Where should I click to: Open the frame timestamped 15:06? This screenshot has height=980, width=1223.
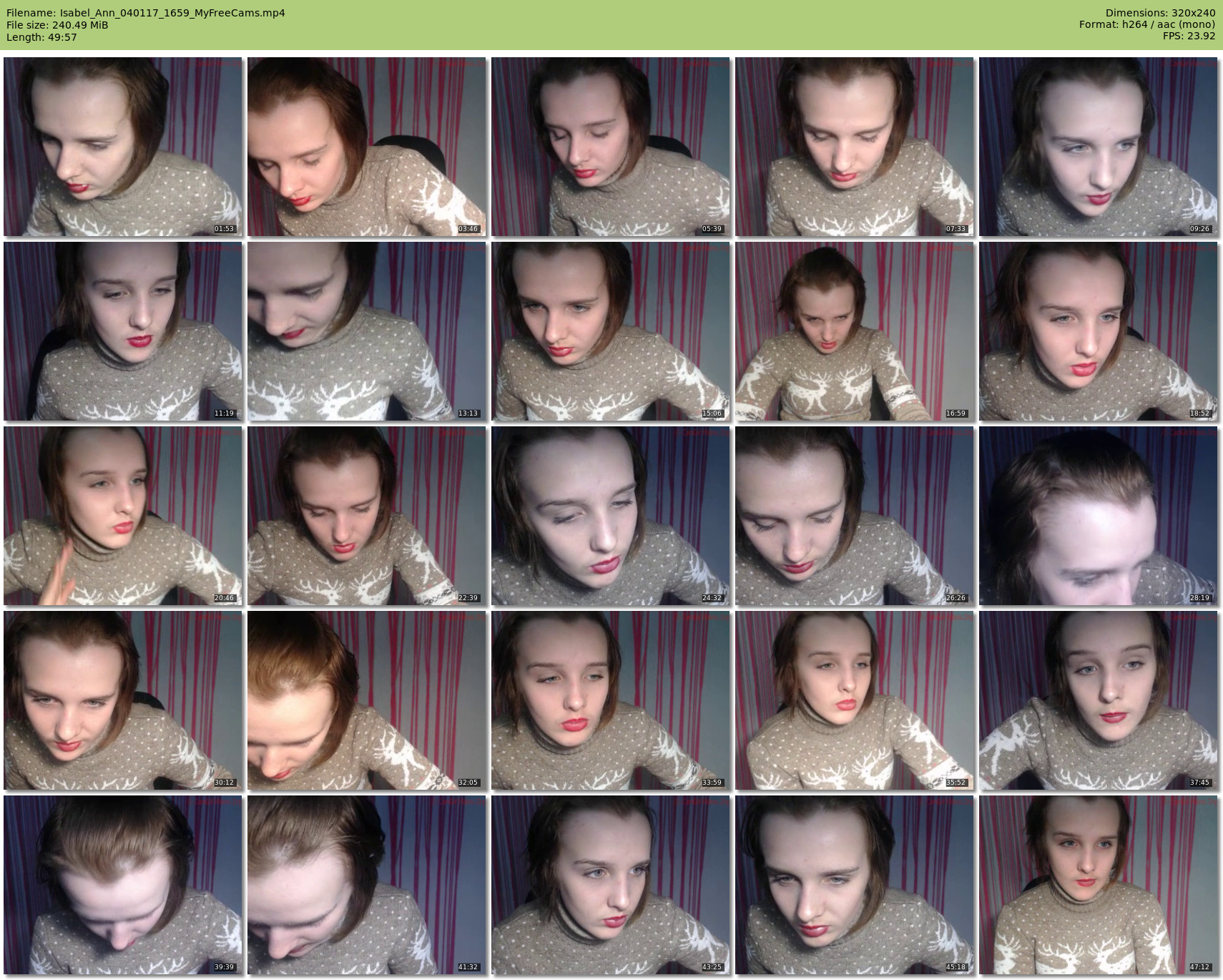coord(611,331)
